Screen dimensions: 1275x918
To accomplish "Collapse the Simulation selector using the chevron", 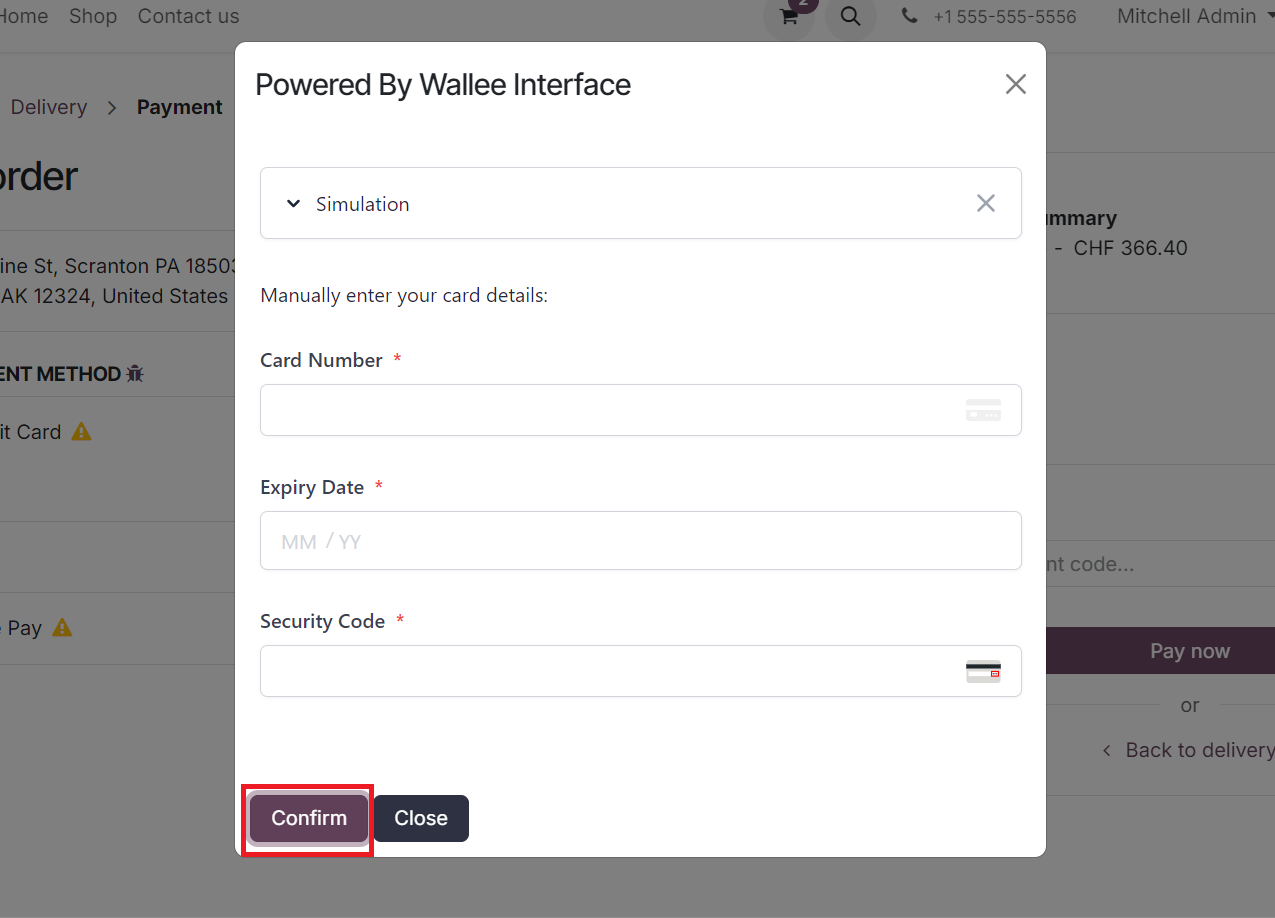I will pyautogui.click(x=292, y=203).
